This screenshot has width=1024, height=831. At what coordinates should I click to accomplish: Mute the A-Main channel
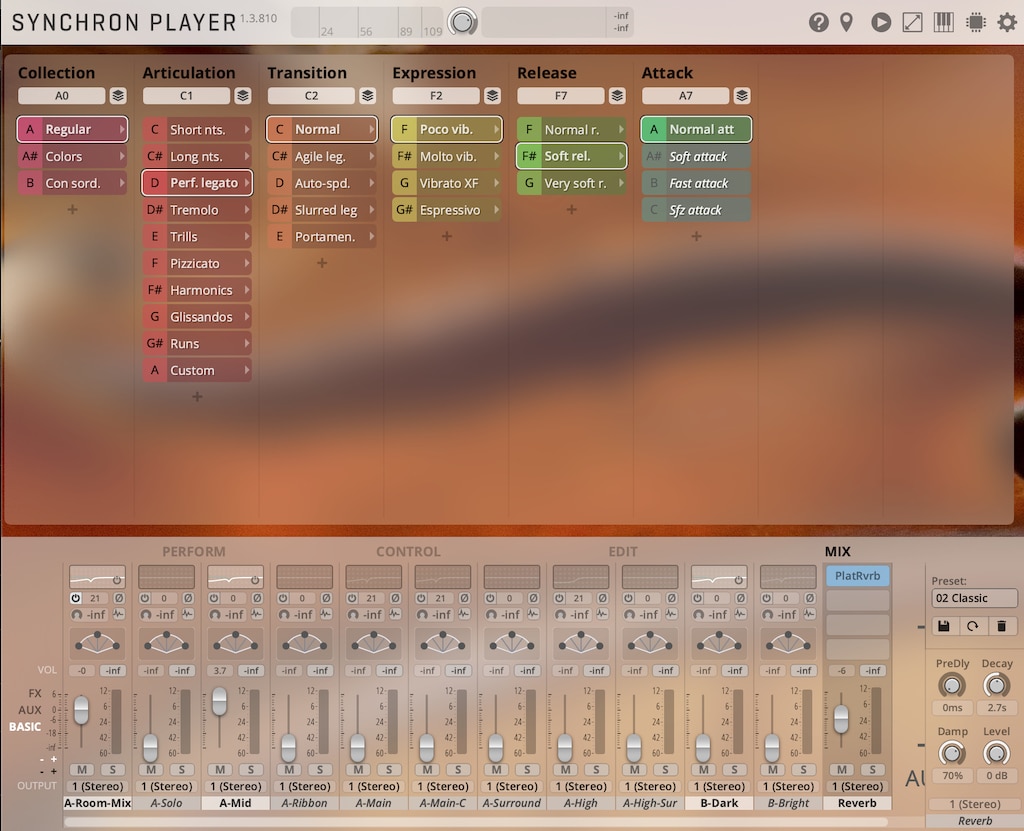tap(359, 770)
